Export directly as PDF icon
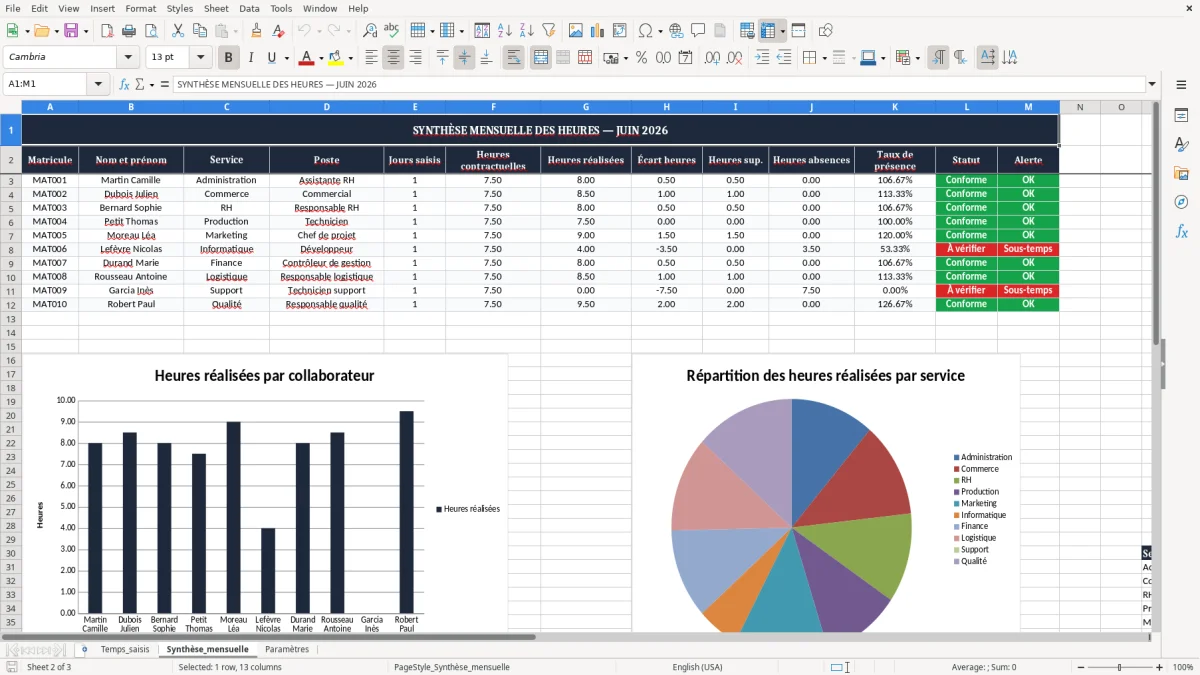The height and width of the screenshot is (675, 1200). click(107, 31)
